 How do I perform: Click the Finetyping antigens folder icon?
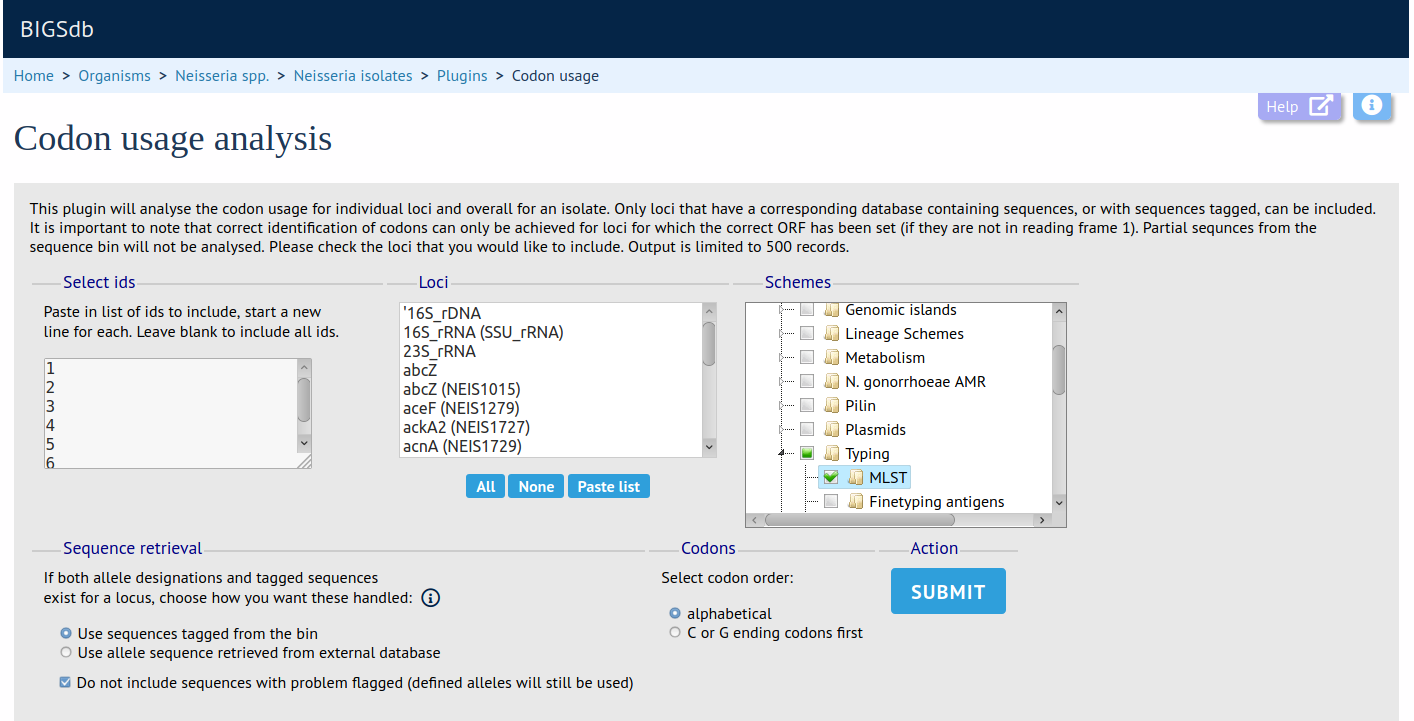854,502
